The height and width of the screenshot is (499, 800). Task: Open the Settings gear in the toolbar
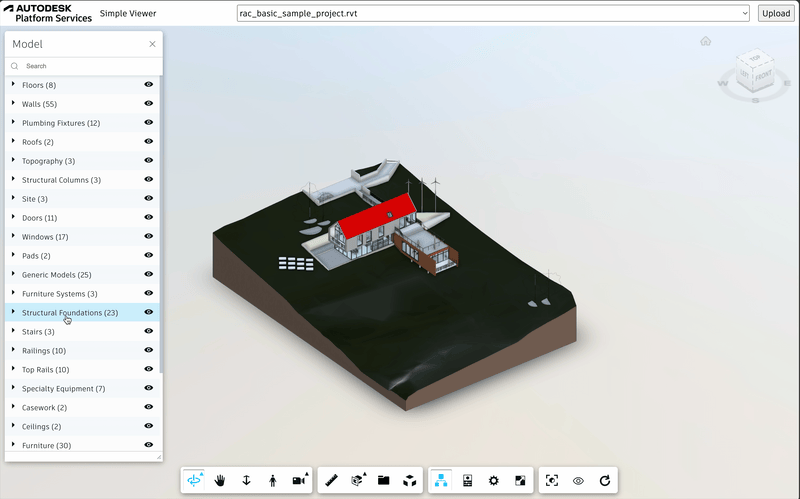(493, 481)
